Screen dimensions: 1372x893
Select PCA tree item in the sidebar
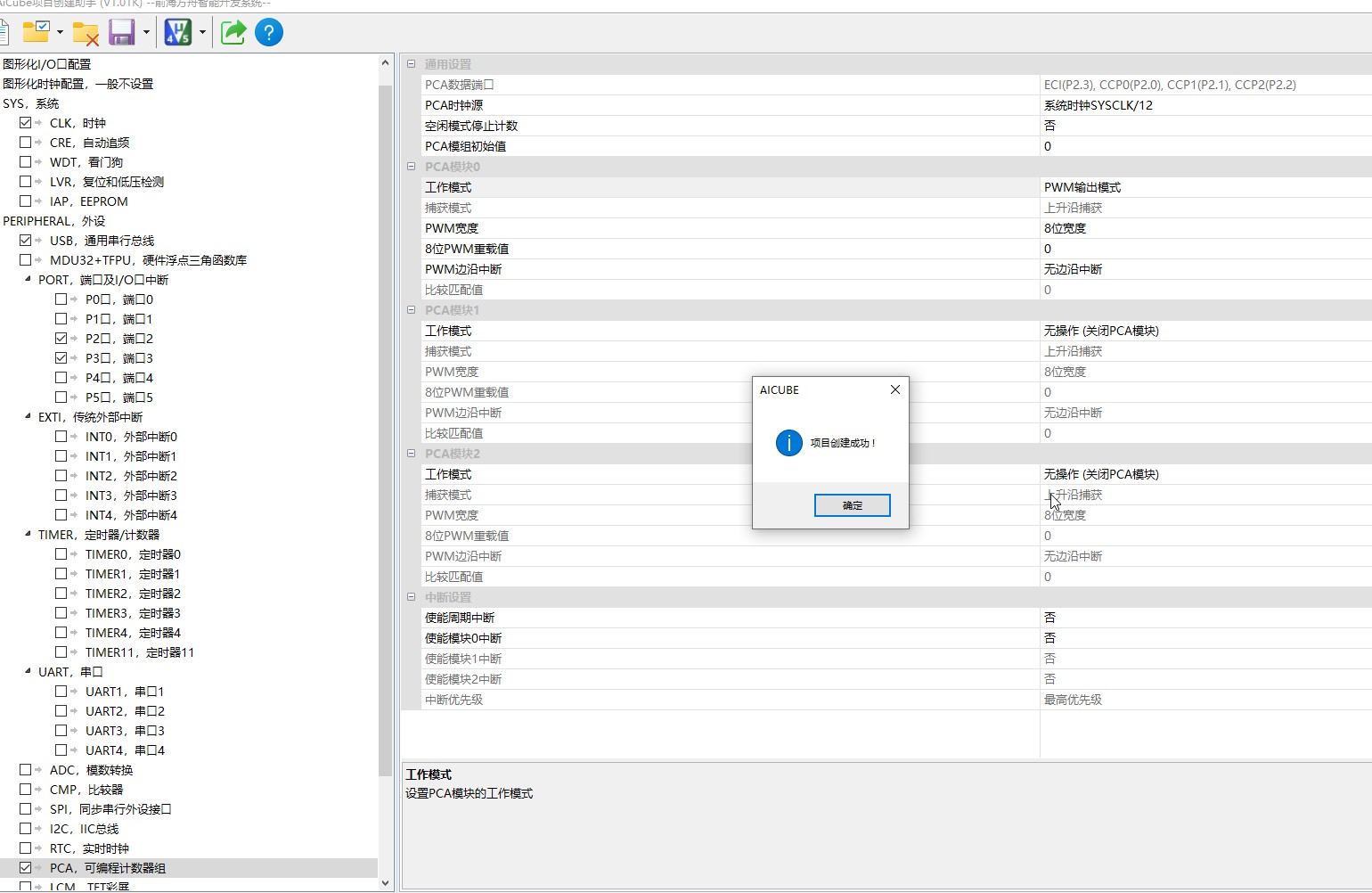coord(107,868)
